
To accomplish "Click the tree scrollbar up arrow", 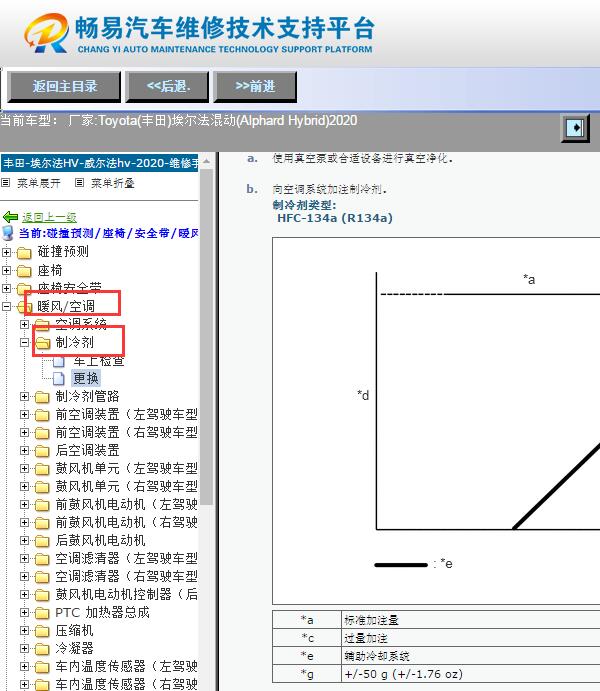I will pos(206,161).
